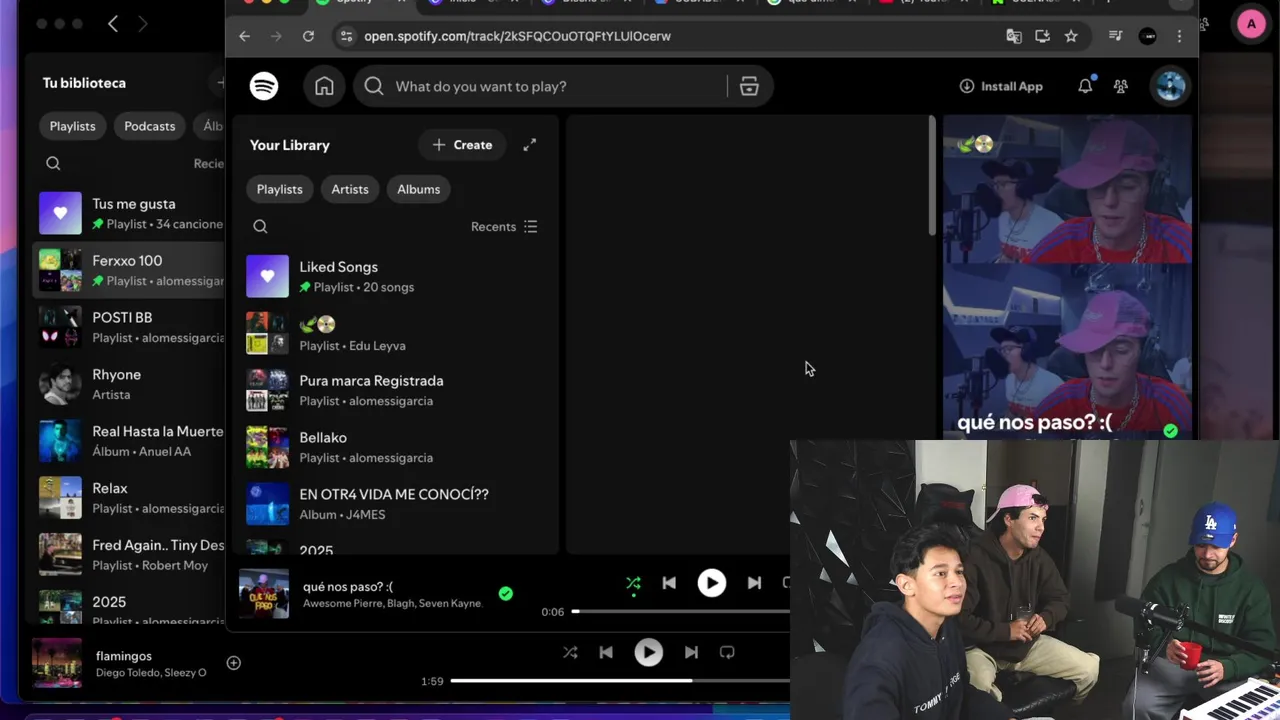
Task: Skip previous in background Spotify app
Action: [606, 652]
